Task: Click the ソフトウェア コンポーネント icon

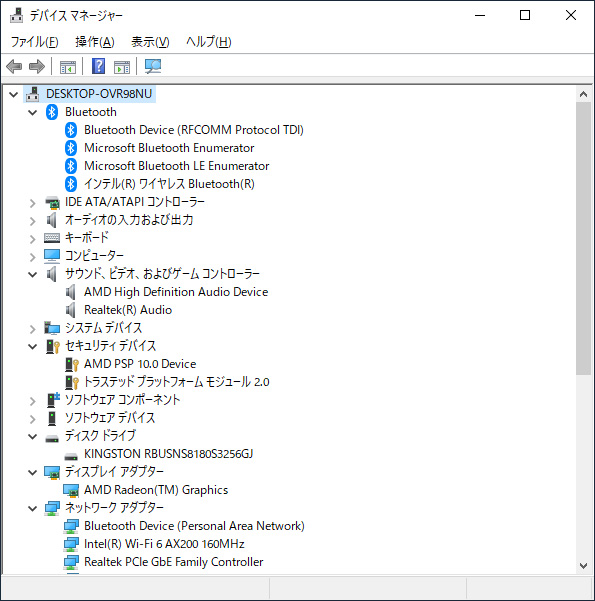Action: (x=53, y=400)
